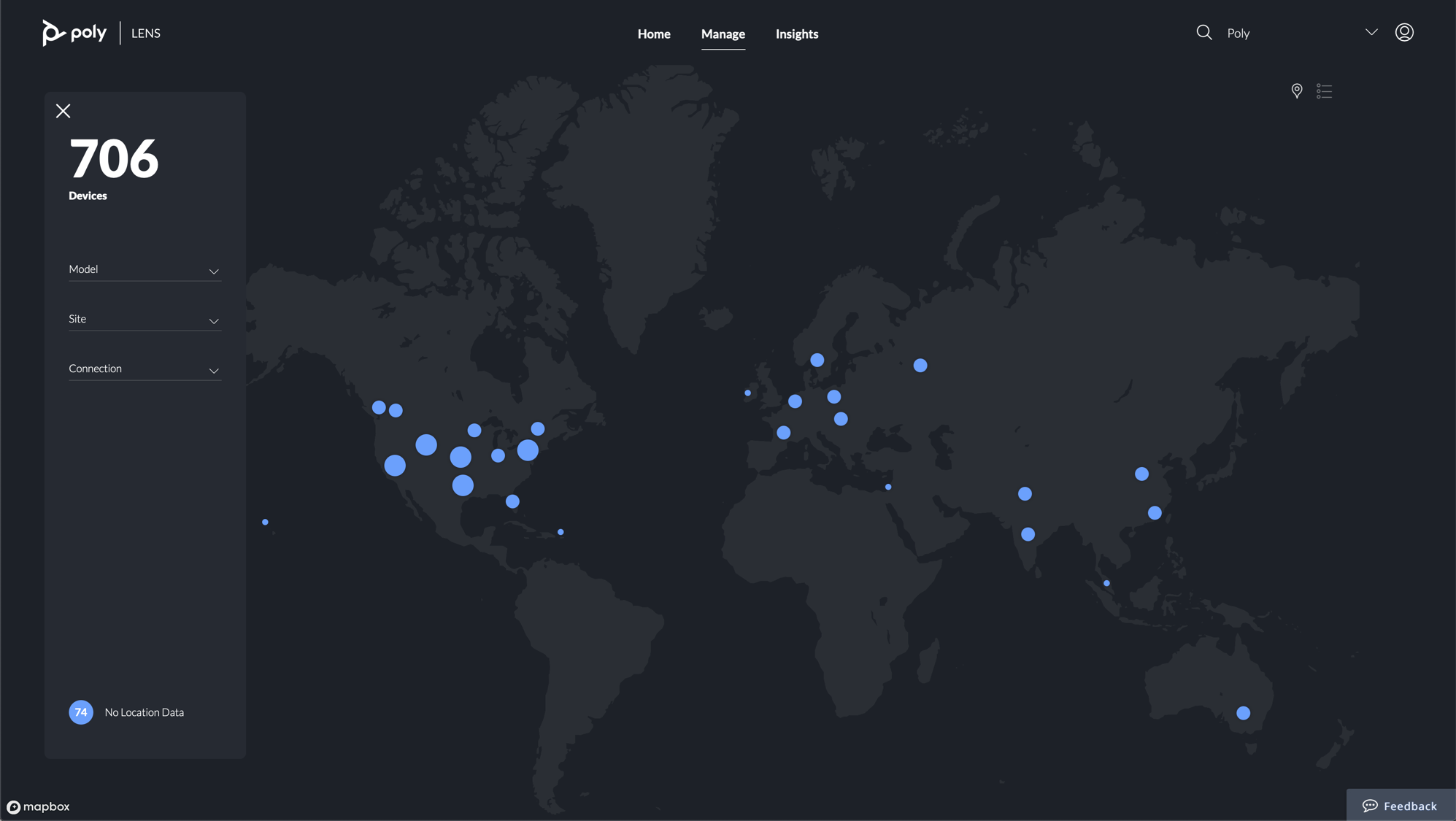Close the 706 Devices filter panel
The height and width of the screenshot is (821, 1456).
coord(63,110)
